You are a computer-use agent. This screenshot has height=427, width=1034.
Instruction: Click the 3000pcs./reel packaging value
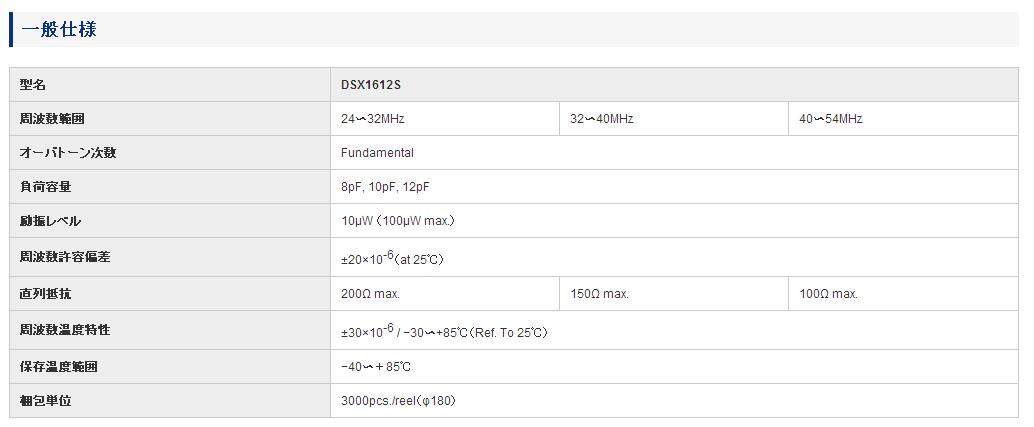point(399,401)
